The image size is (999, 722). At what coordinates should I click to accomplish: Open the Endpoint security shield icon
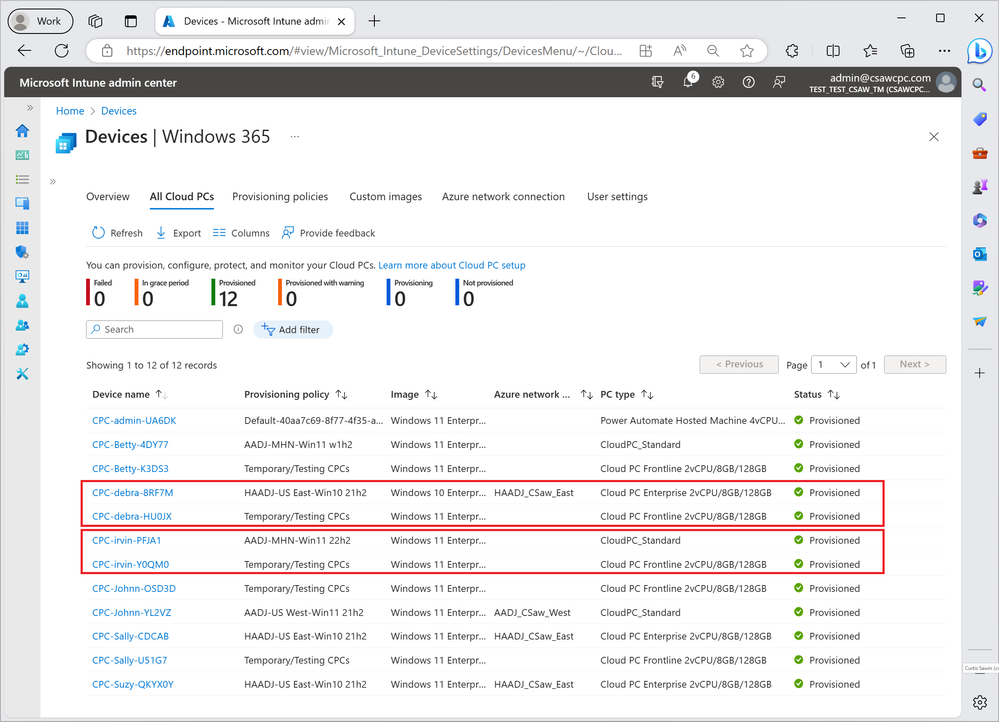coord(22,252)
